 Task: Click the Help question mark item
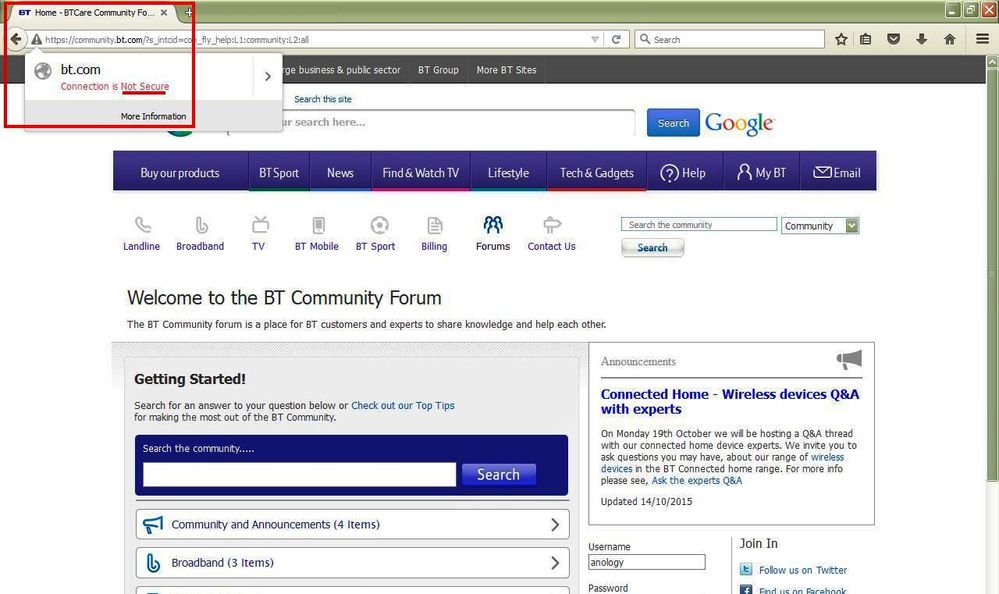683,173
